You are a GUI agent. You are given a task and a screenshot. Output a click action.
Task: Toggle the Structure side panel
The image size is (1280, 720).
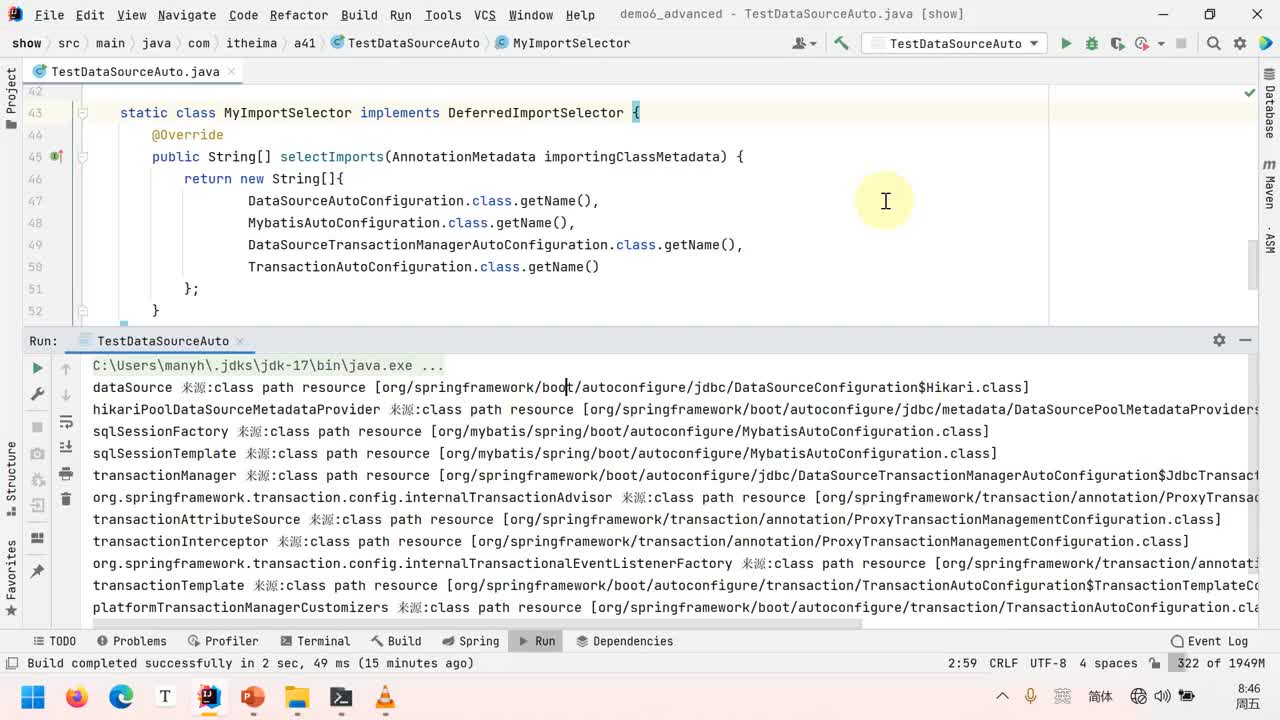pos(11,478)
